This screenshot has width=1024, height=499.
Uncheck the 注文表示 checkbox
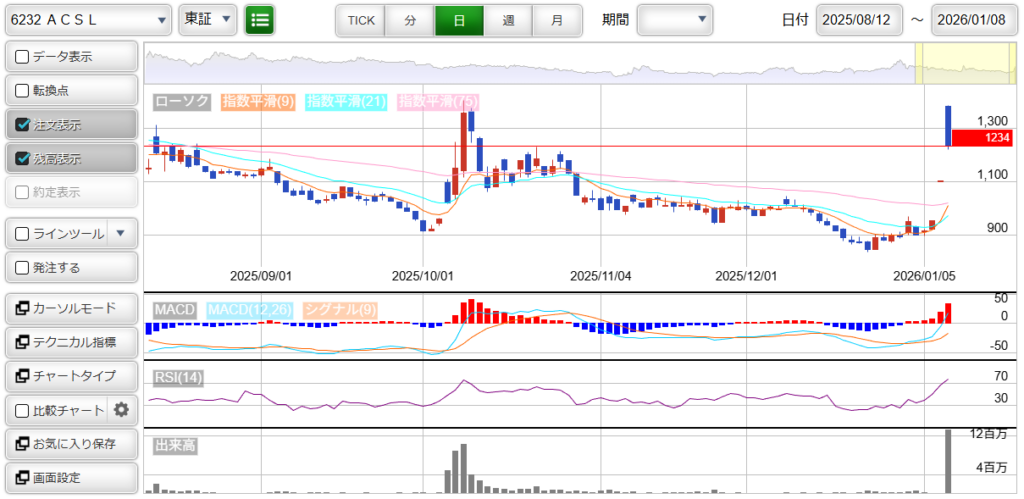[23, 125]
